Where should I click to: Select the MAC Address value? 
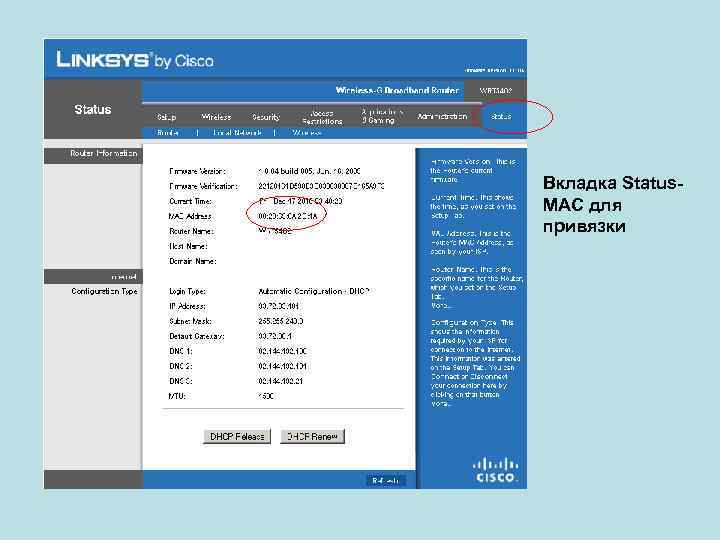[x=287, y=216]
